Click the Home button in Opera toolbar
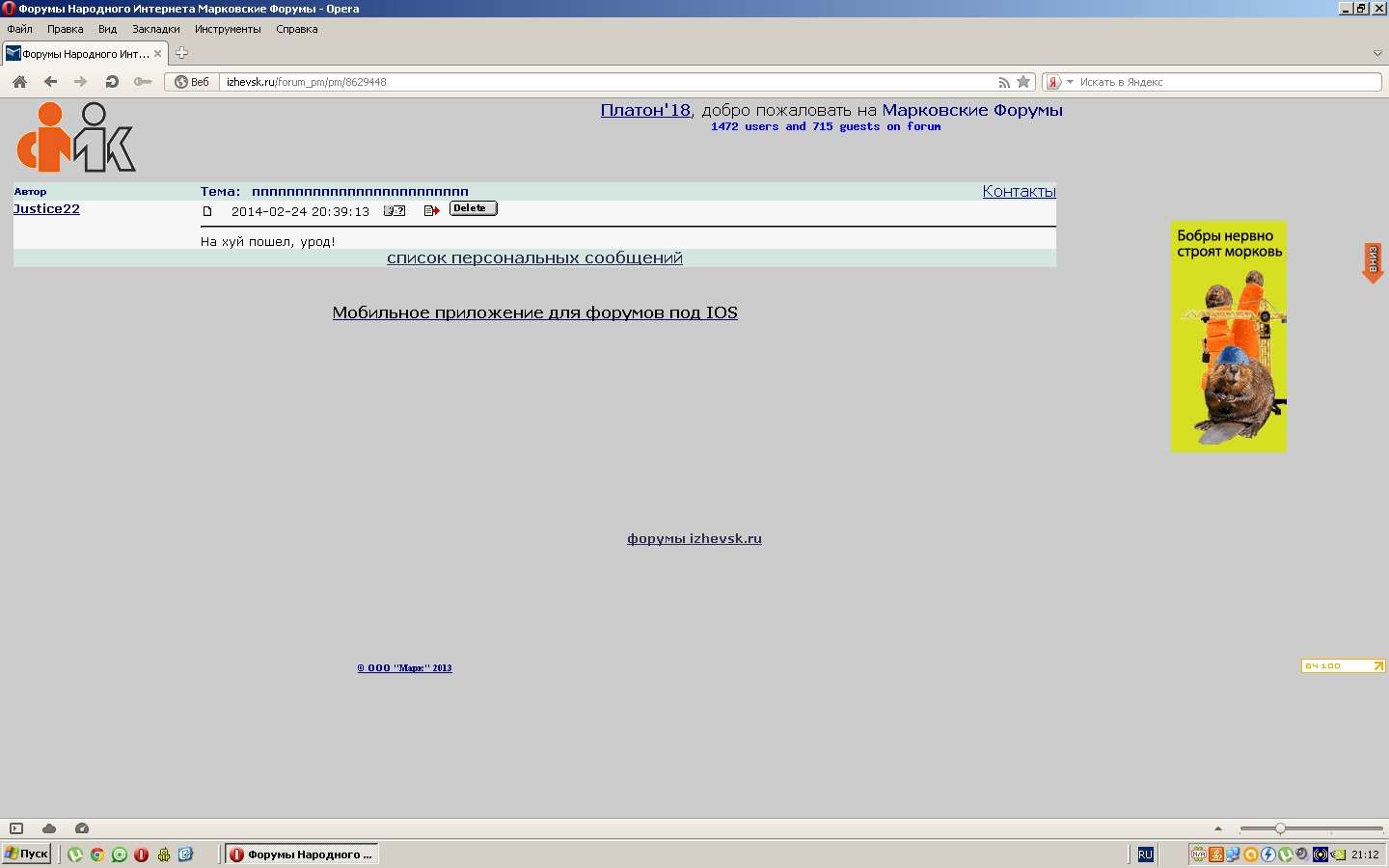 pyautogui.click(x=19, y=82)
